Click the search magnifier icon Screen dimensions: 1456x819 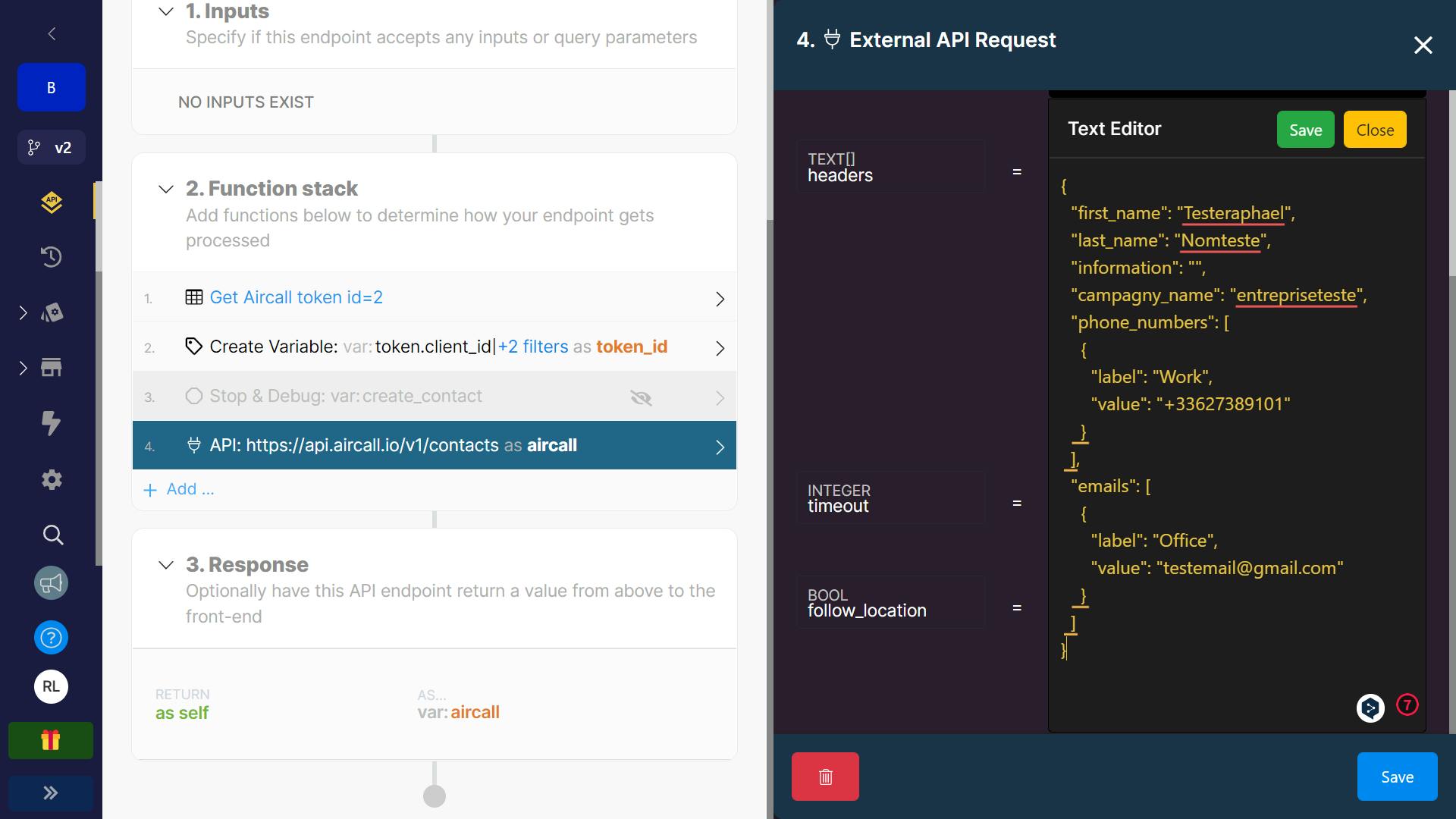[52, 535]
